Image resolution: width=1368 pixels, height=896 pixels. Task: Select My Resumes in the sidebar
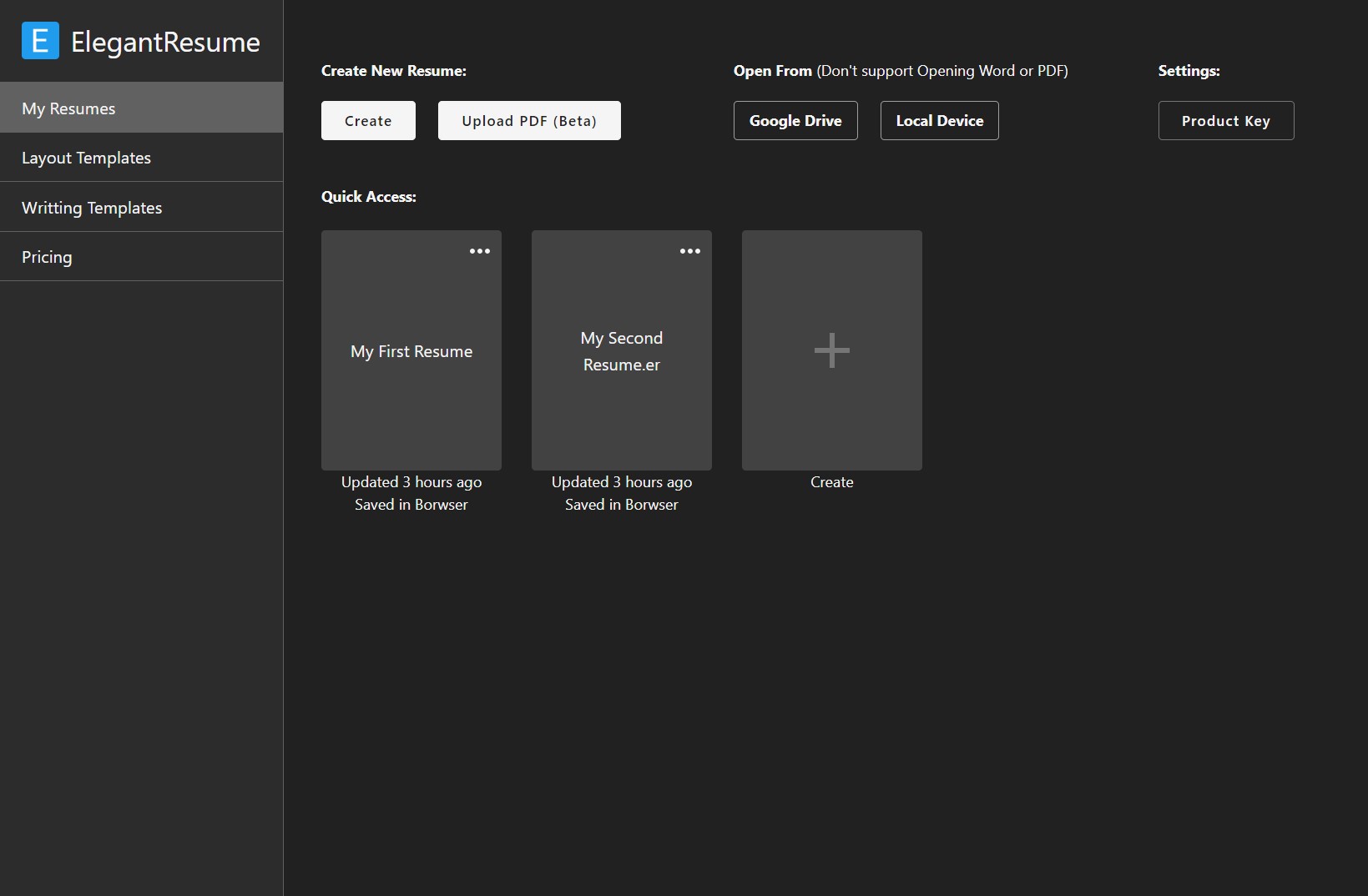coord(141,108)
